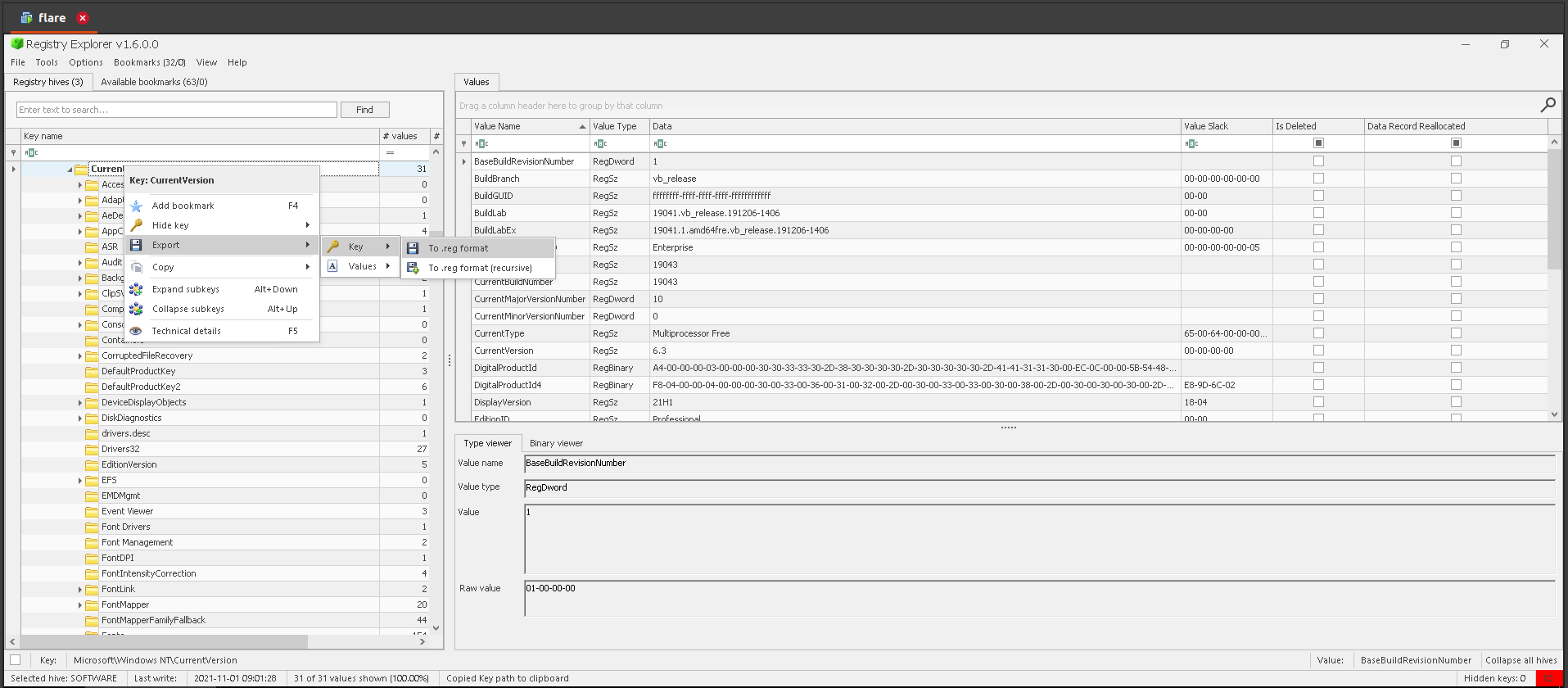The width and height of the screenshot is (1568, 688).
Task: Switch to Available bookmarks tab
Action: tap(154, 82)
